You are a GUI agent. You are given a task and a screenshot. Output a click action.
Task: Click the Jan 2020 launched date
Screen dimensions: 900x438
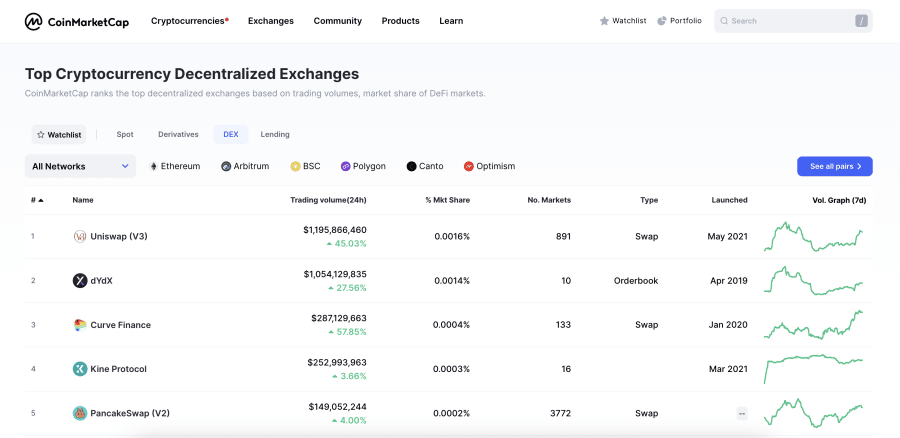coord(728,325)
